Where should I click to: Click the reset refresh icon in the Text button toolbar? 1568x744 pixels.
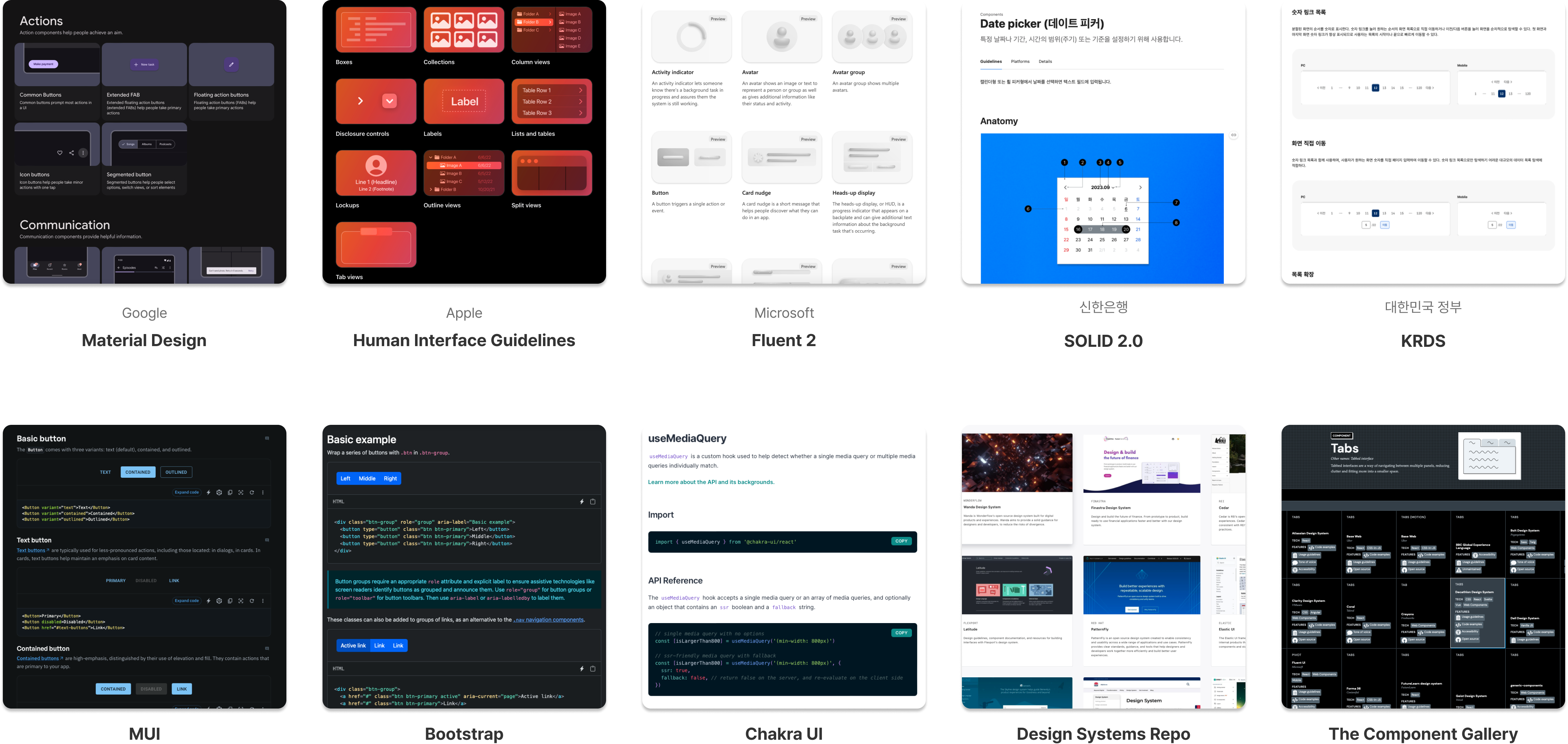tap(252, 601)
